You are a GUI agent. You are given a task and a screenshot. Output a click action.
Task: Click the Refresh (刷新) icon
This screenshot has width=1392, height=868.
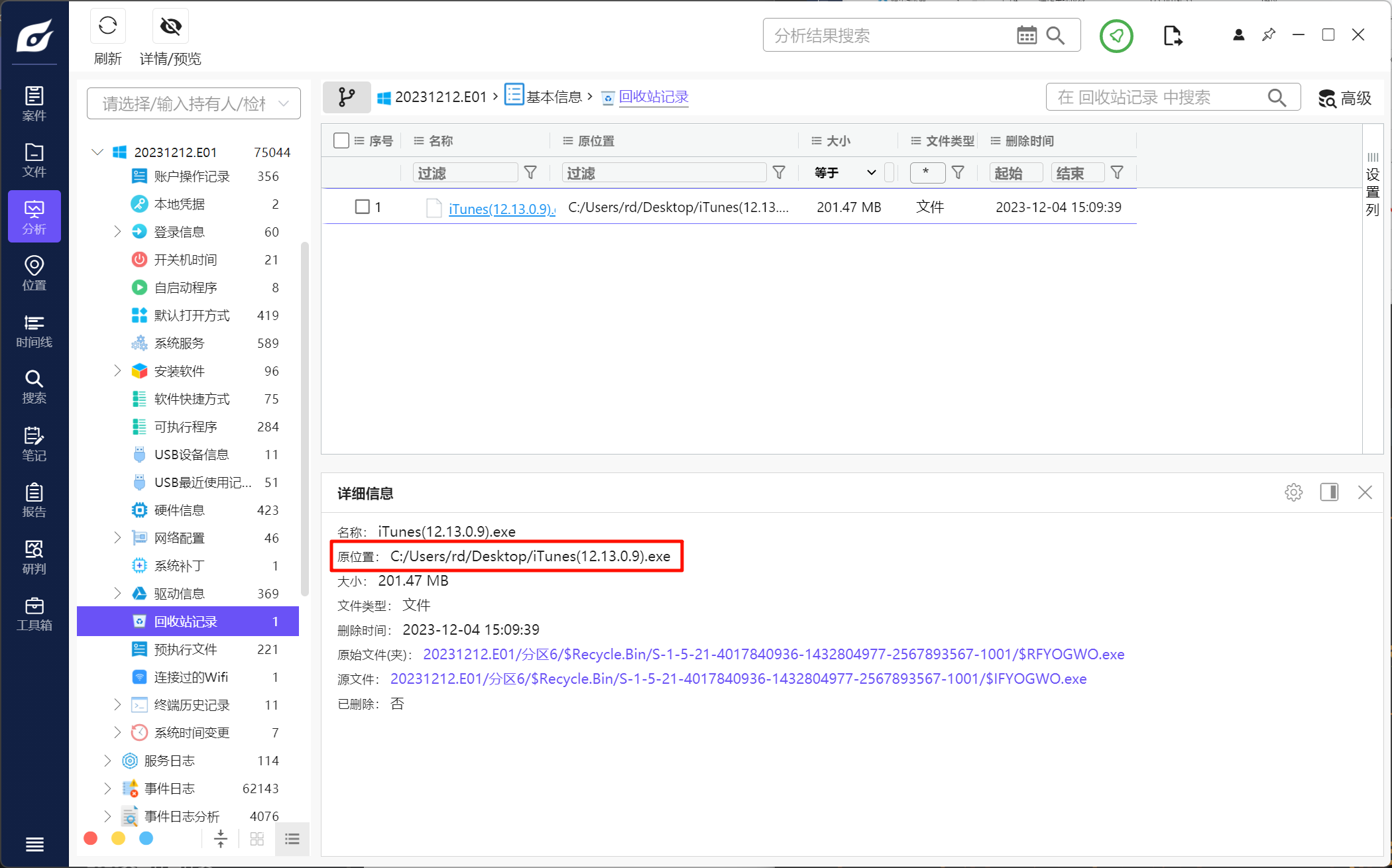coord(107,27)
